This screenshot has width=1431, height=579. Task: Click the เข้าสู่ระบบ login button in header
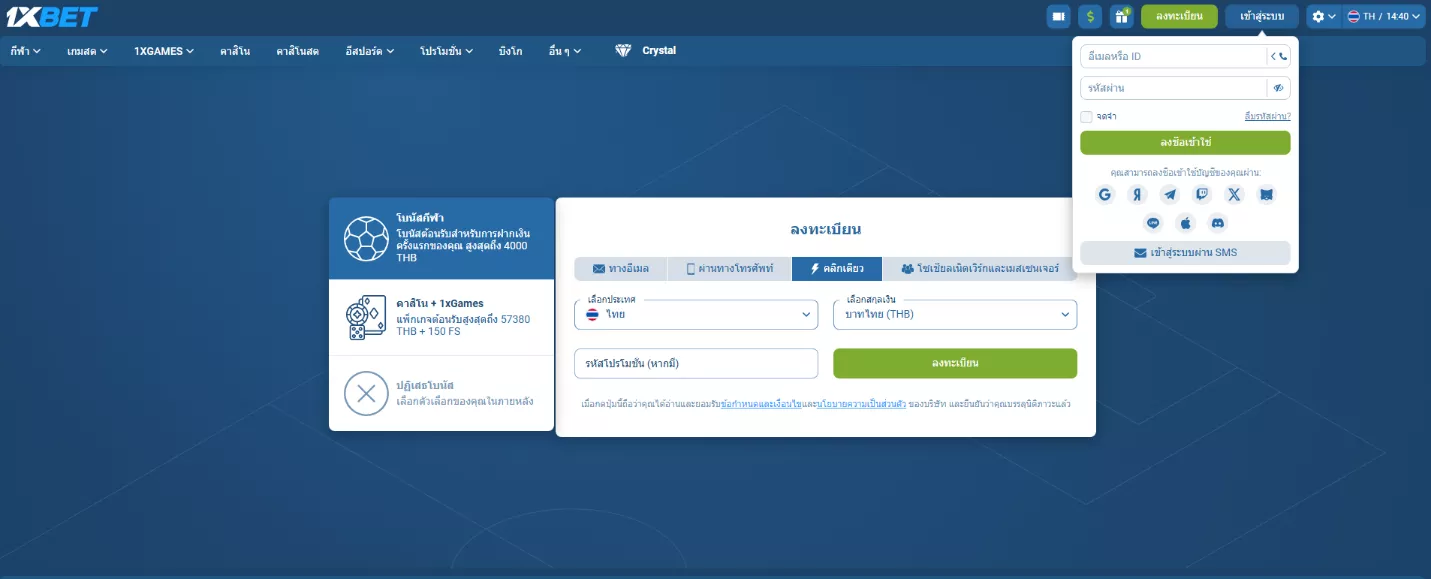pos(1262,16)
